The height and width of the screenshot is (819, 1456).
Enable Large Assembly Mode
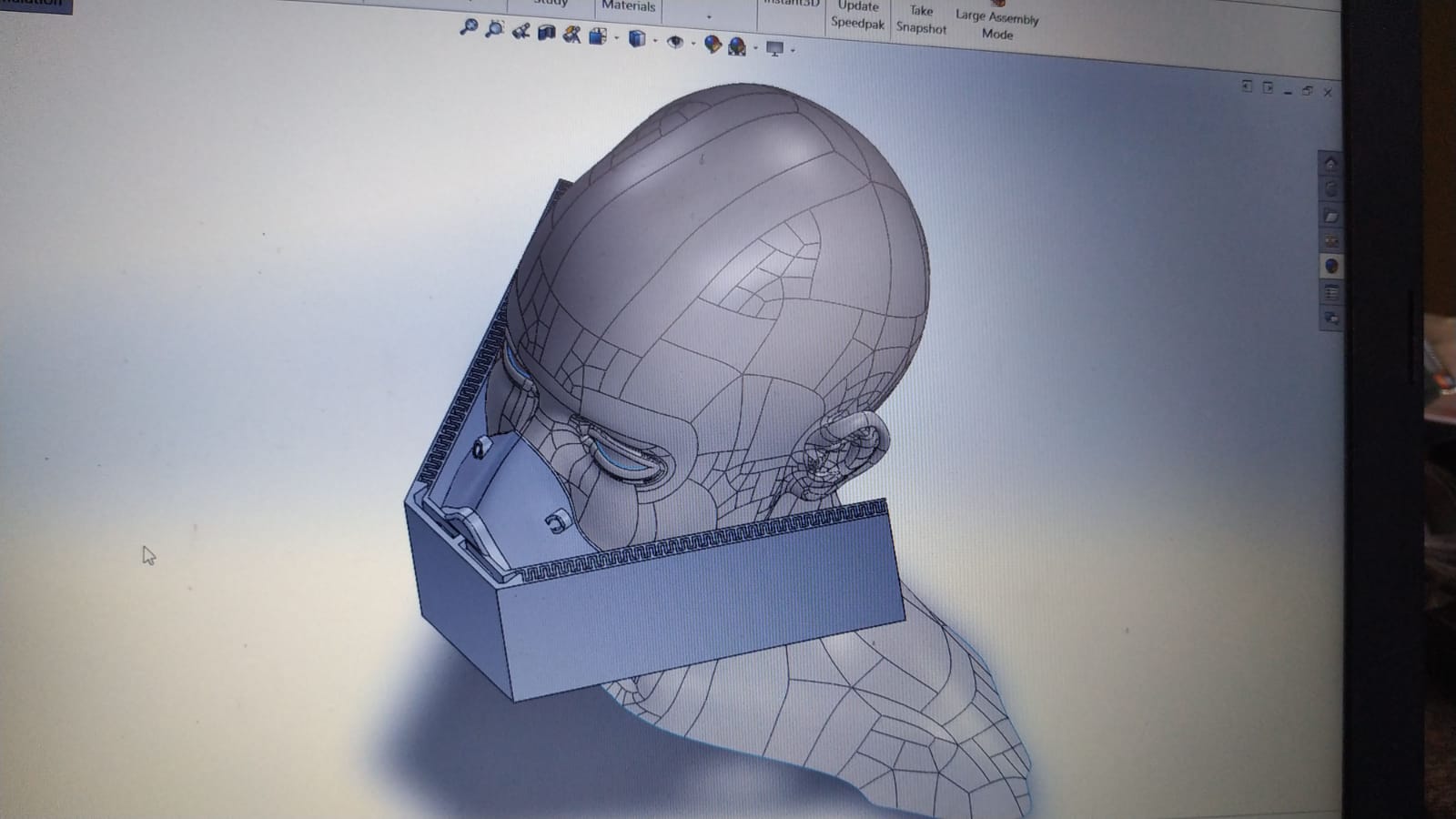click(x=996, y=23)
